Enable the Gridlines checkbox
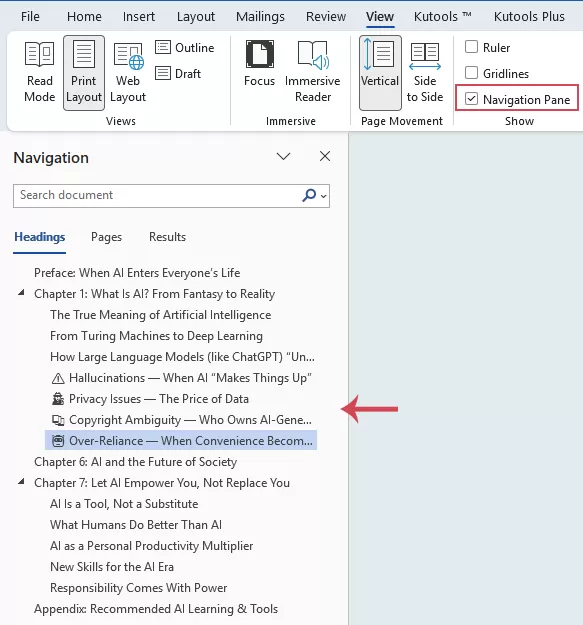Image resolution: width=583 pixels, height=625 pixels. [471, 73]
